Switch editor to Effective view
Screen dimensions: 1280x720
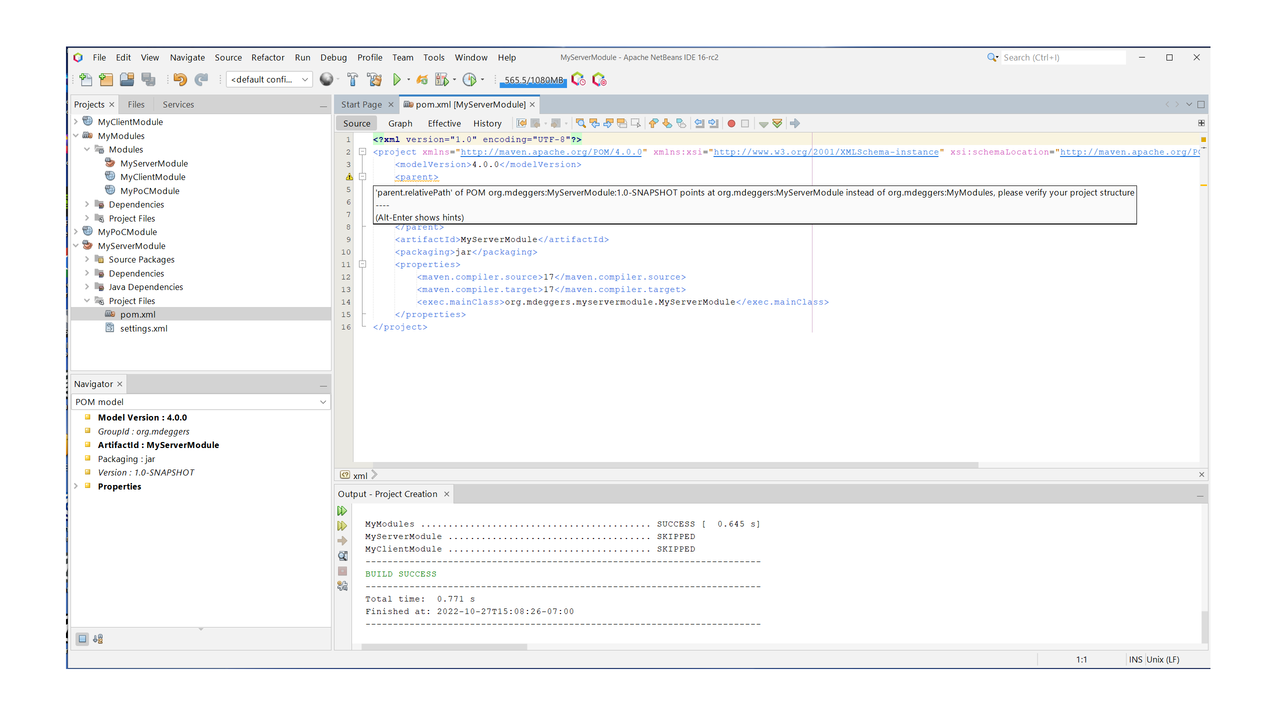tap(444, 123)
